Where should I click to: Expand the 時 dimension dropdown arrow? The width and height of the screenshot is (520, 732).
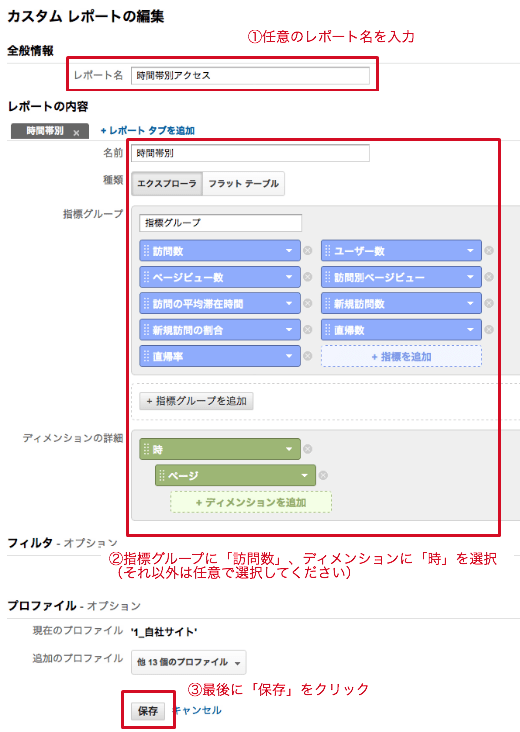pos(289,449)
